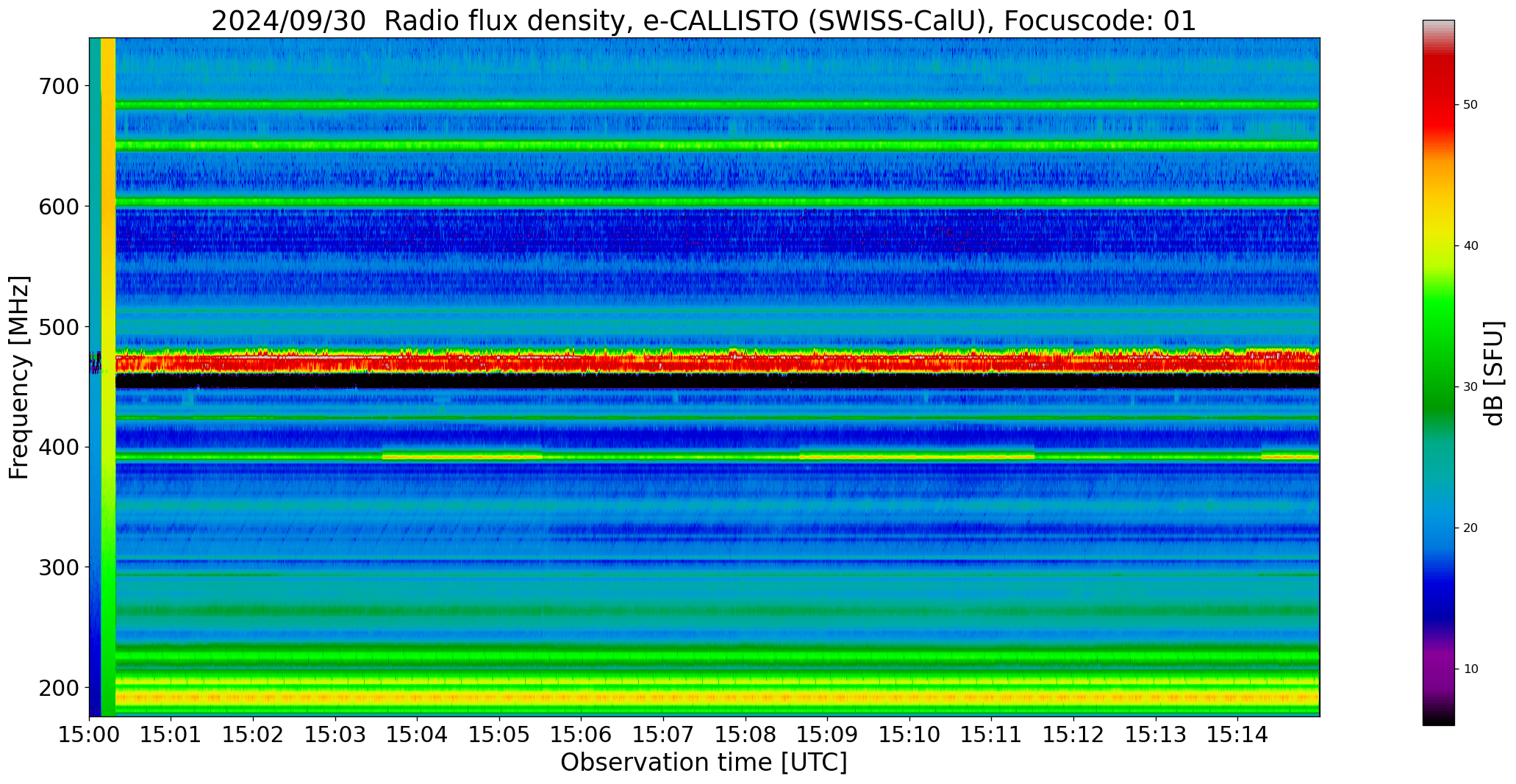Click the 15:13 time tick label
Image resolution: width=1516 pixels, height=784 pixels.
coord(1156,735)
